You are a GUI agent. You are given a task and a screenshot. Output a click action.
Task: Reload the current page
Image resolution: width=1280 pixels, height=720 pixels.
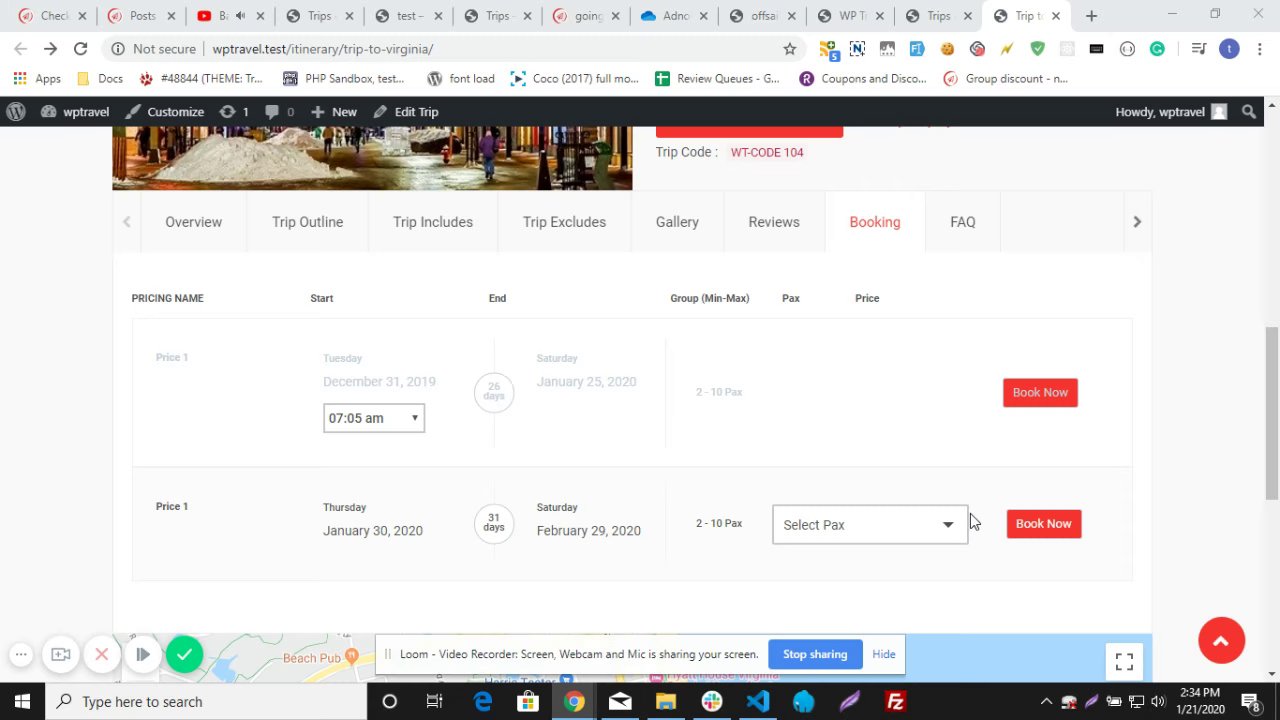tap(81, 49)
